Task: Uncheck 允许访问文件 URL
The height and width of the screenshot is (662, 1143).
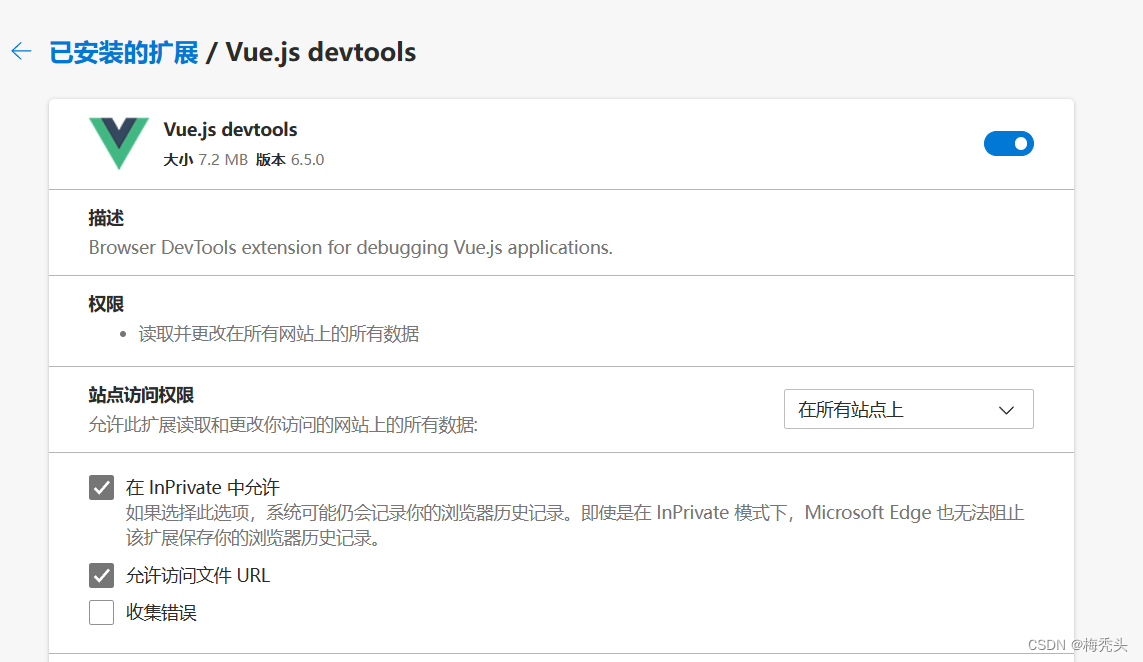Action: (101, 575)
